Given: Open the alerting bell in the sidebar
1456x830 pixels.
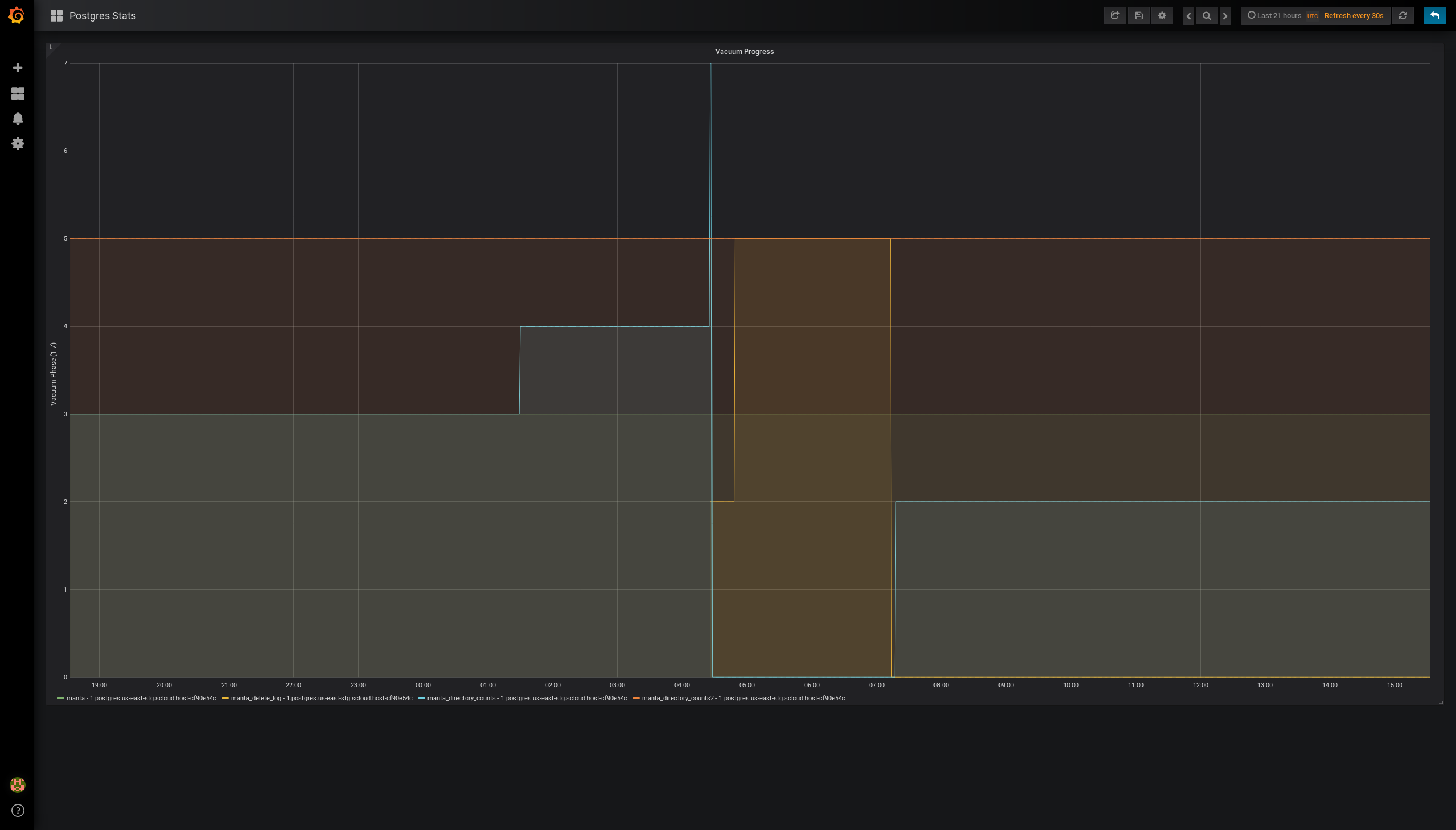Looking at the screenshot, I should (18, 118).
